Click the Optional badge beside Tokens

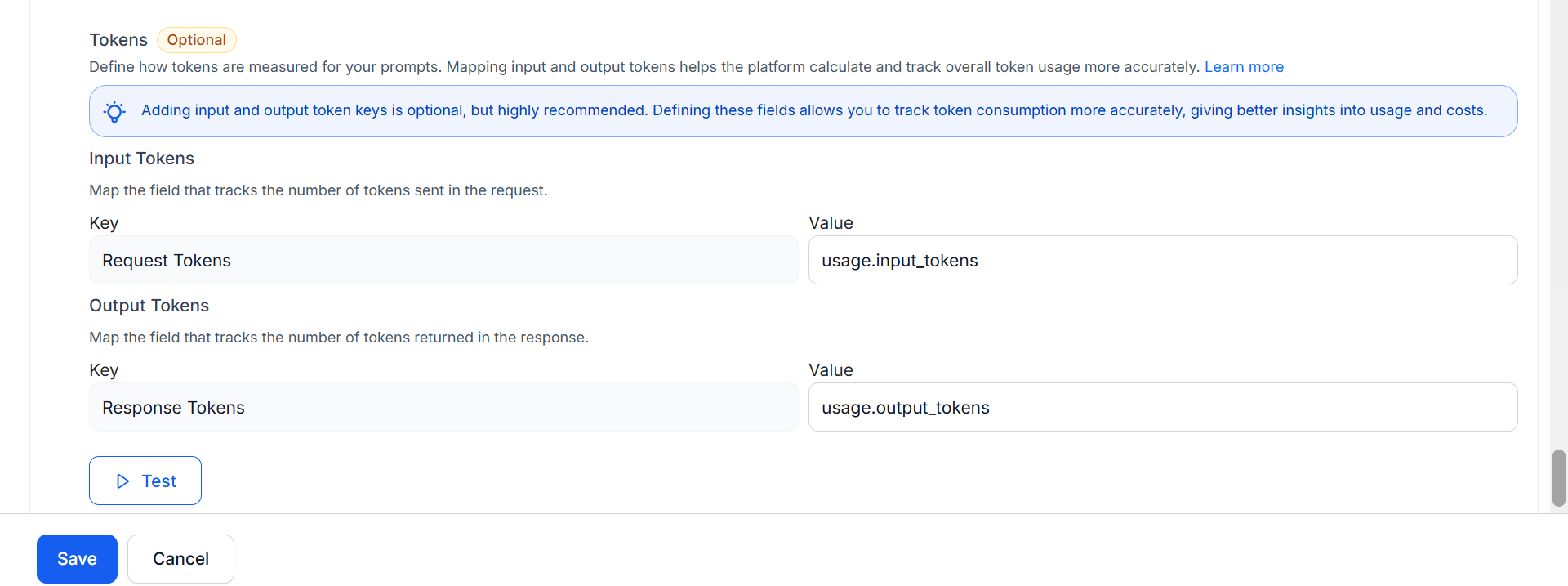(196, 40)
